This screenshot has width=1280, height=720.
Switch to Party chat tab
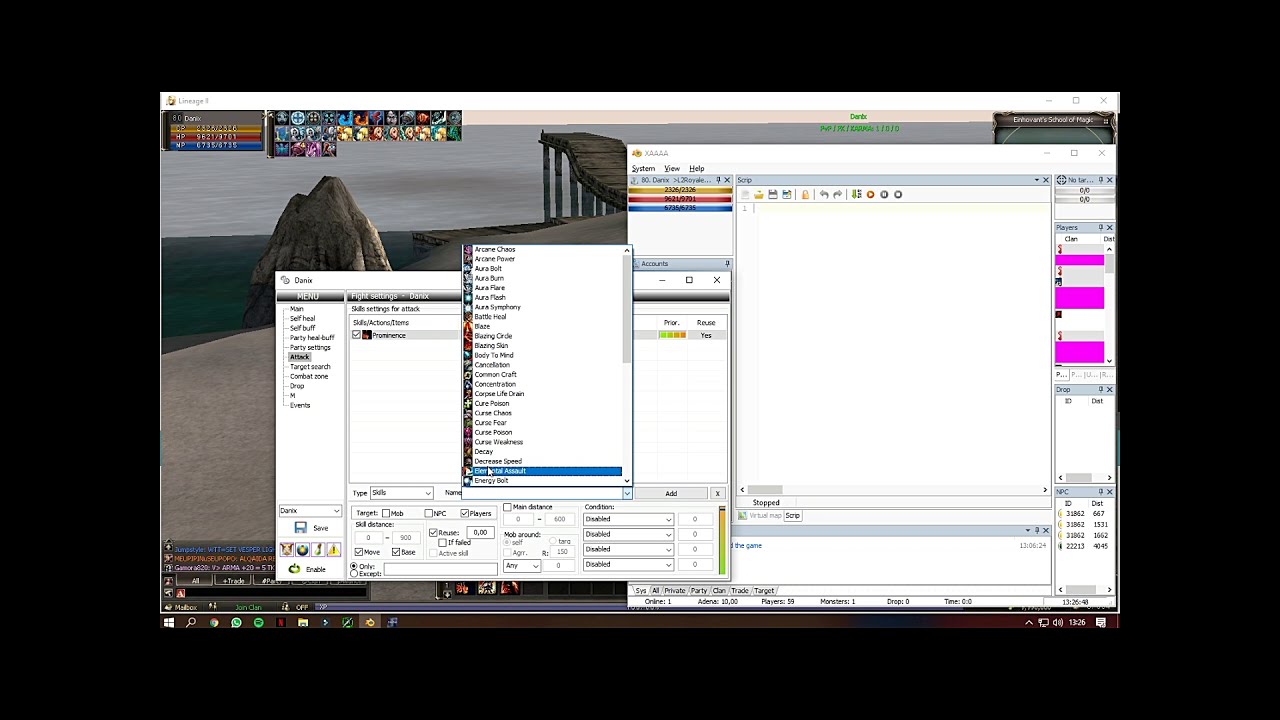coord(699,591)
